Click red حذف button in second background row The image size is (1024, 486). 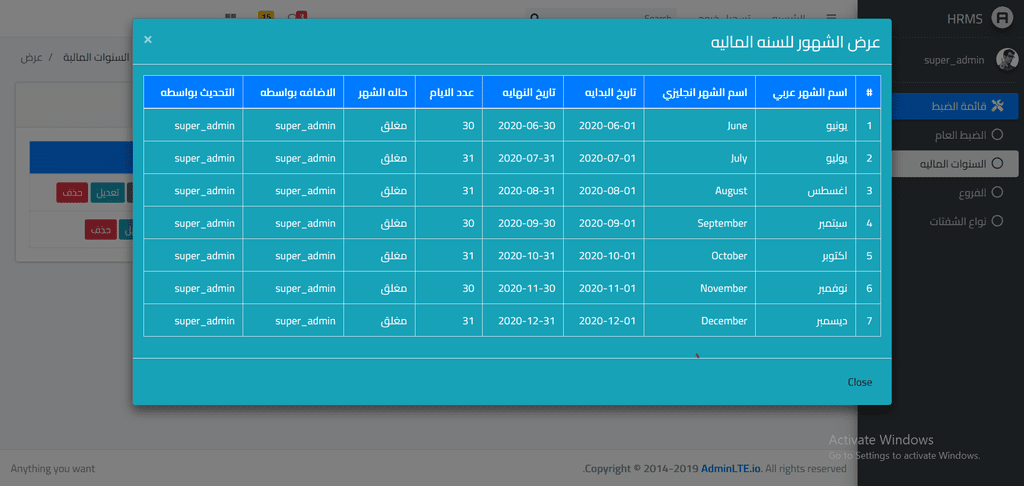(x=100, y=229)
